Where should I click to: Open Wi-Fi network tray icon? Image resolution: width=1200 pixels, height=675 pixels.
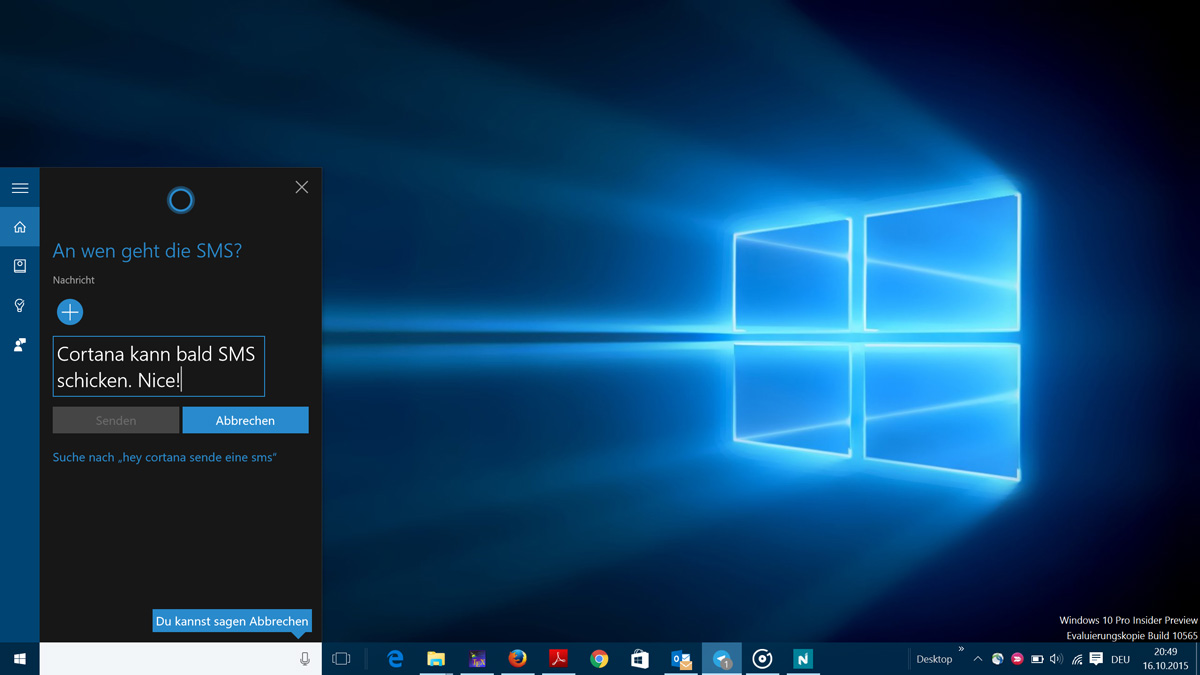1076,659
